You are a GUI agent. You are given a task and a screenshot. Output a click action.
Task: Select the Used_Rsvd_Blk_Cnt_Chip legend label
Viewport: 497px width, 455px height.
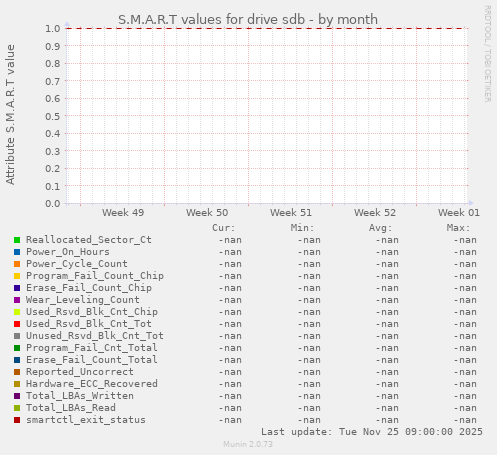point(92,312)
